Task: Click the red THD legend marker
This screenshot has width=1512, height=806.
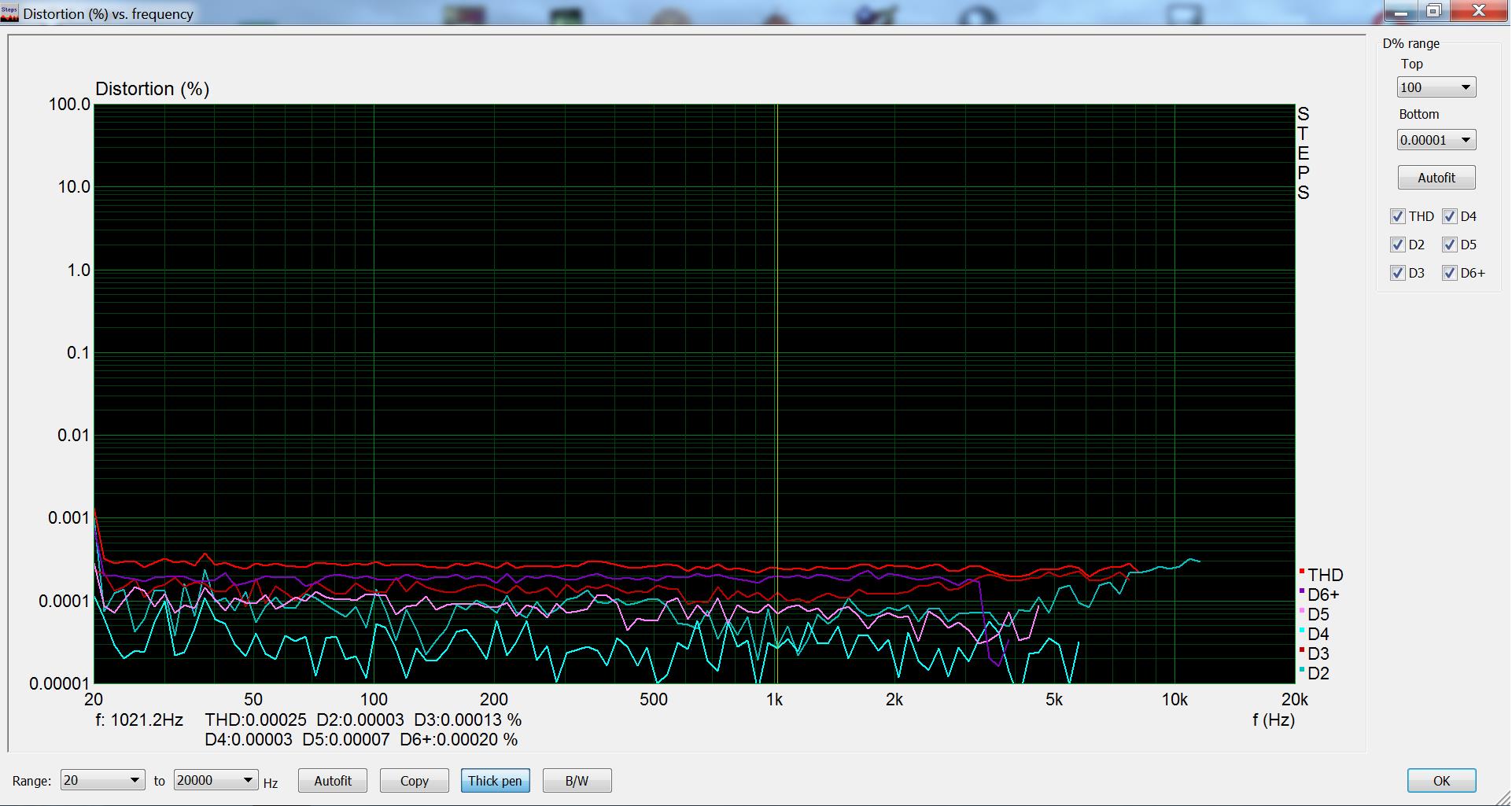Action: coord(1302,572)
